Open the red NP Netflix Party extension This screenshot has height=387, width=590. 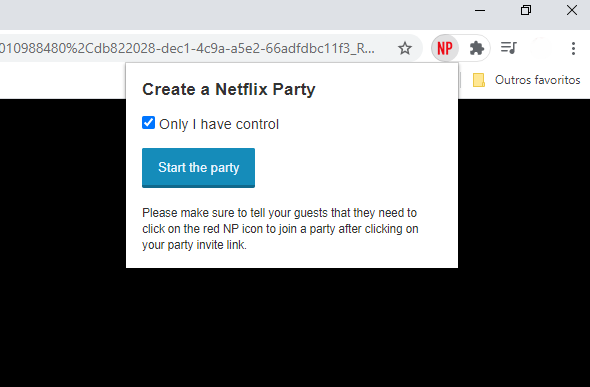click(445, 48)
